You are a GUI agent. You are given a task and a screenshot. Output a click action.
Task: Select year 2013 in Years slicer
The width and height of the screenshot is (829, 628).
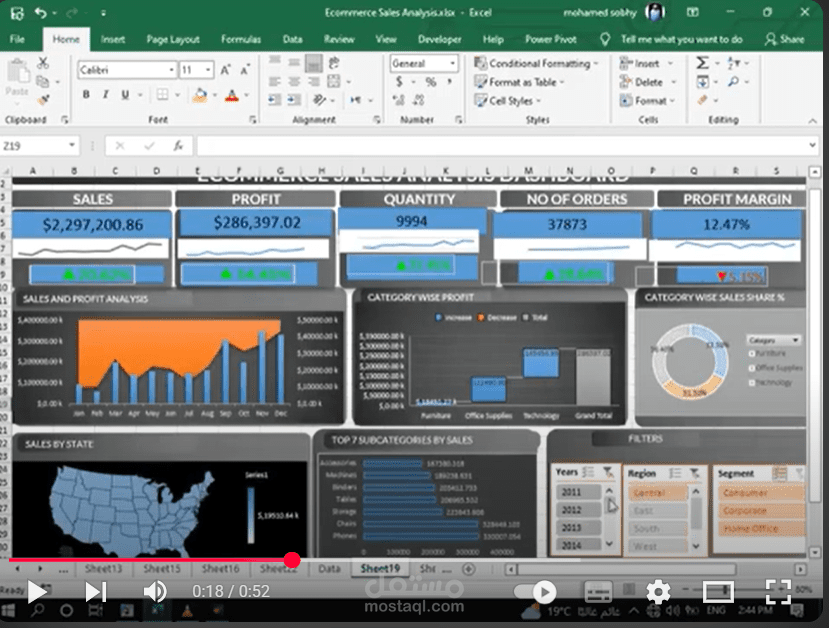[x=578, y=528]
